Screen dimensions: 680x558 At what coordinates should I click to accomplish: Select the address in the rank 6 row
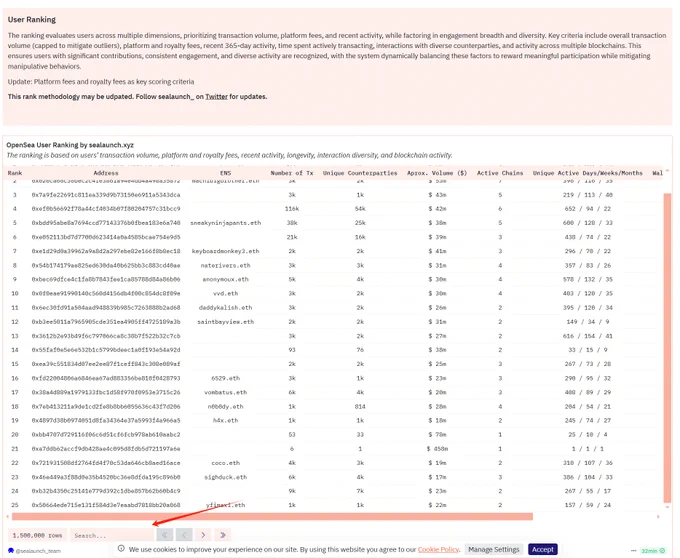point(106,237)
